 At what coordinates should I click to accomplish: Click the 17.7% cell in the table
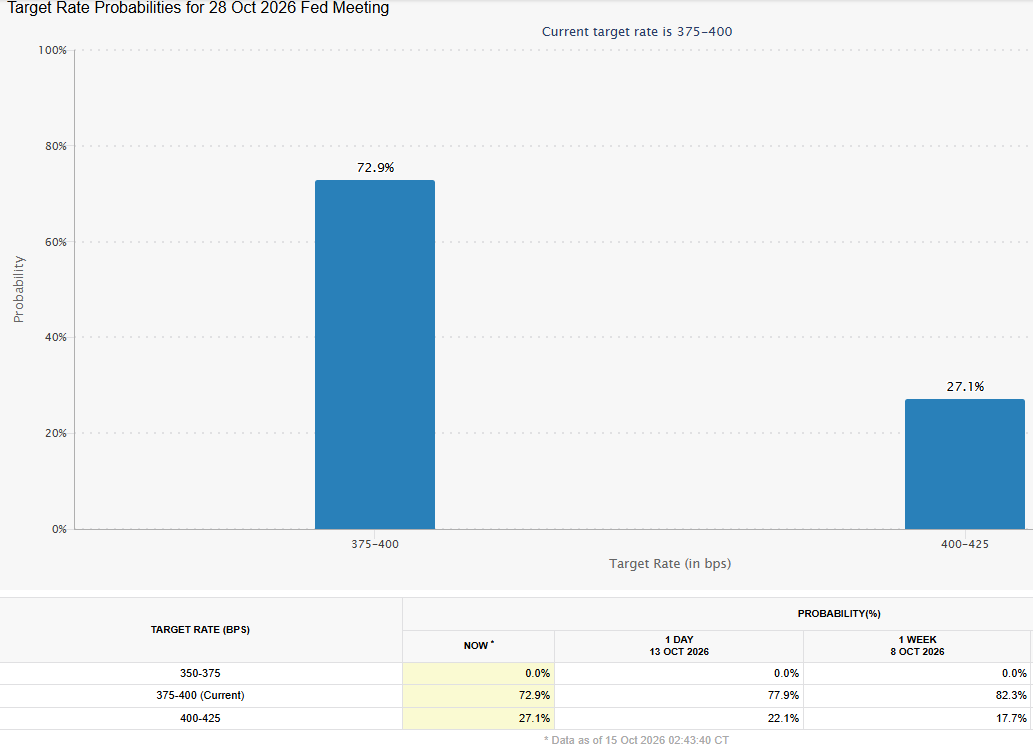[x=917, y=718]
